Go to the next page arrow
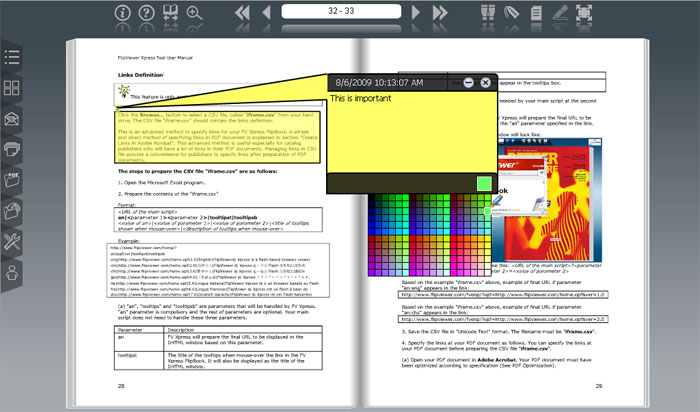This screenshot has height=412, width=700. tap(418, 13)
